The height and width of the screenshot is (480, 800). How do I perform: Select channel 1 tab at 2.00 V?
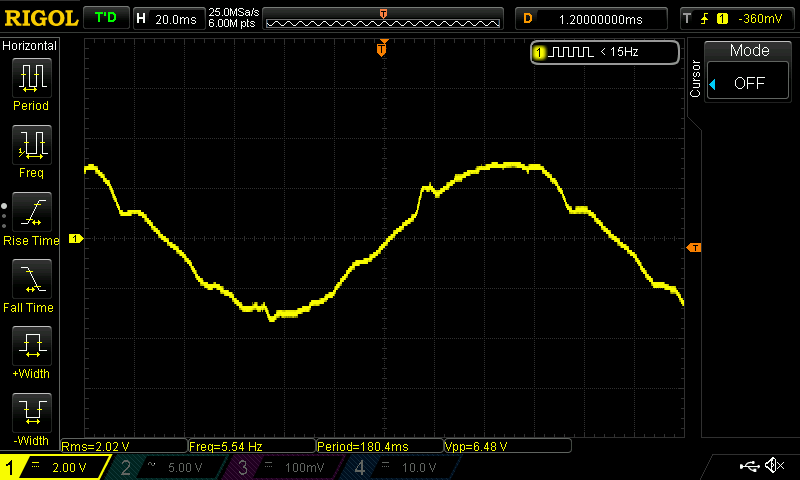pos(55,467)
